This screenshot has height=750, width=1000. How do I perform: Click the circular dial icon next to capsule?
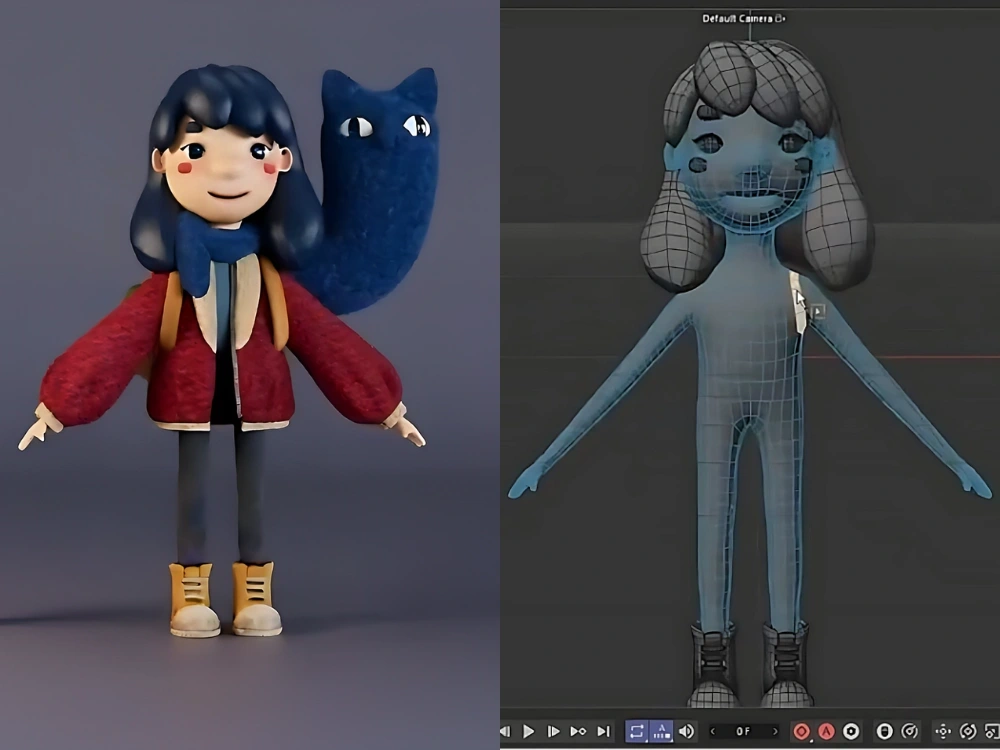[909, 731]
